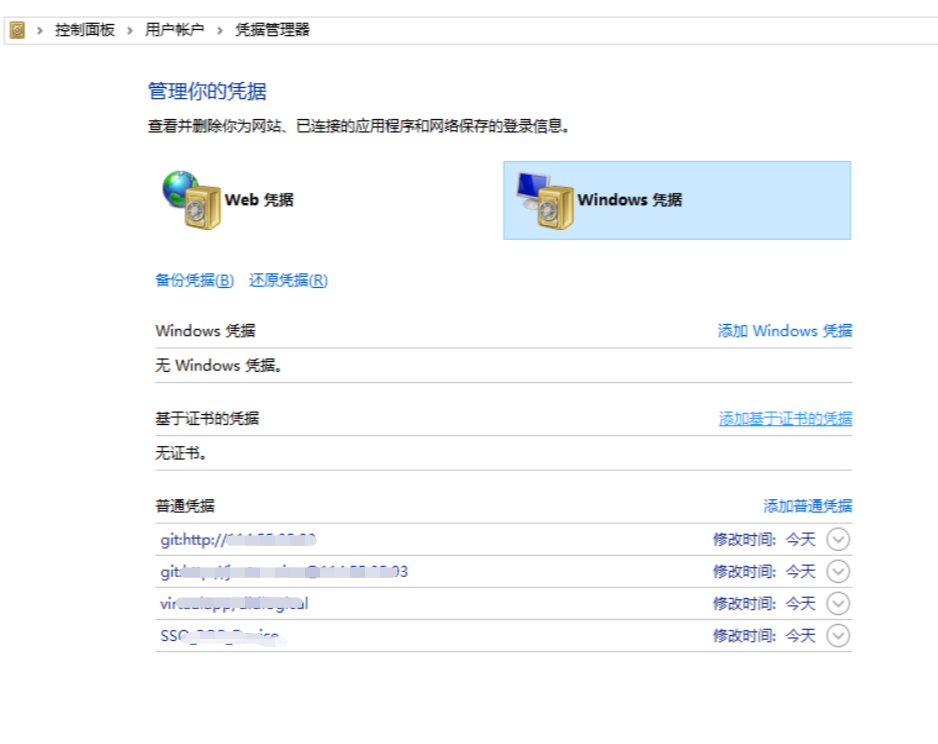Click the 无 Windows 凭据 text

[218, 365]
